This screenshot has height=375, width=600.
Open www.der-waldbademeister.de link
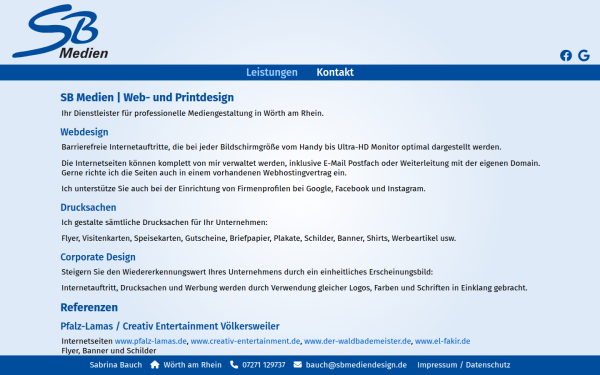point(357,341)
